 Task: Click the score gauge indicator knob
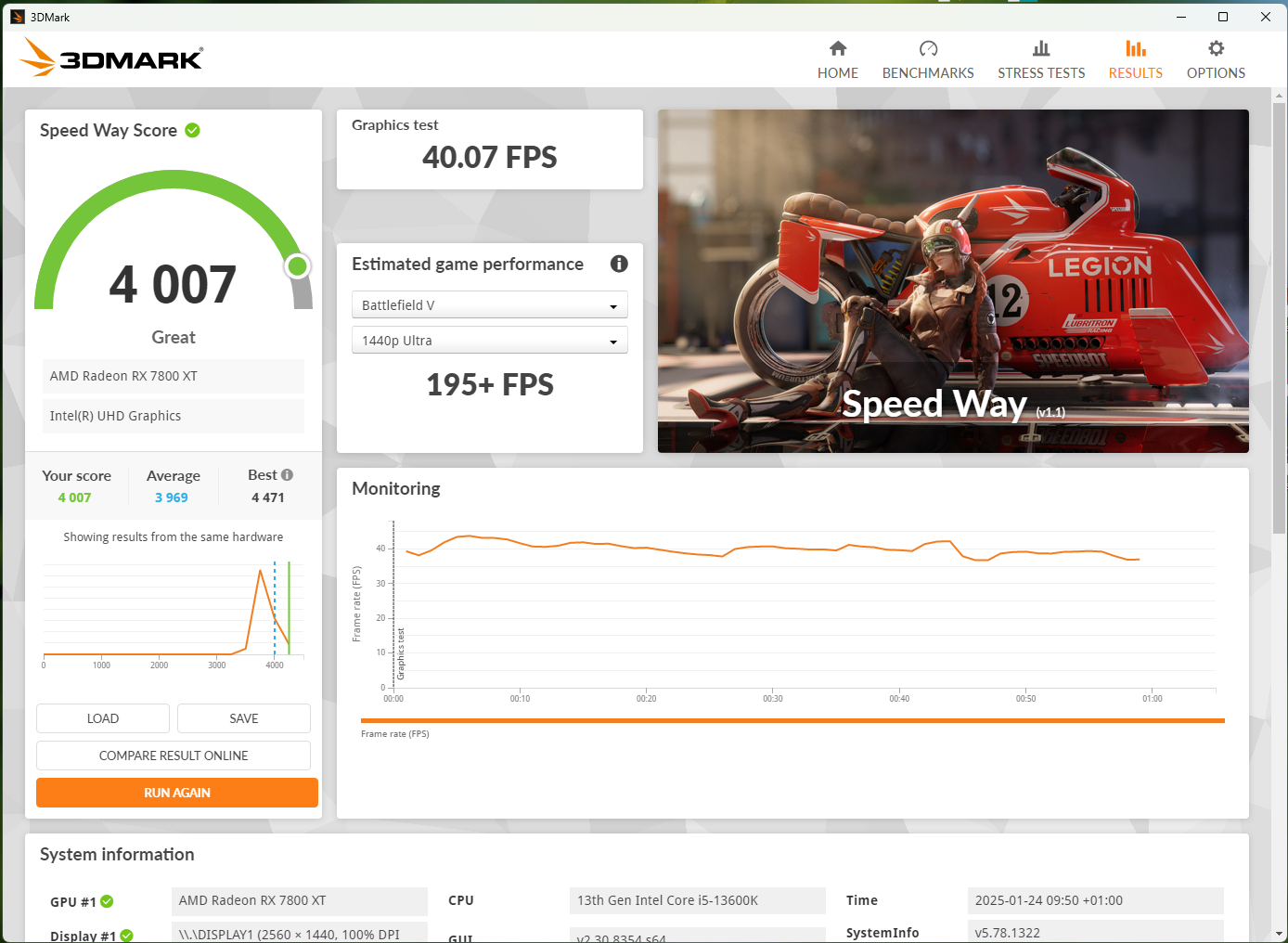[298, 267]
